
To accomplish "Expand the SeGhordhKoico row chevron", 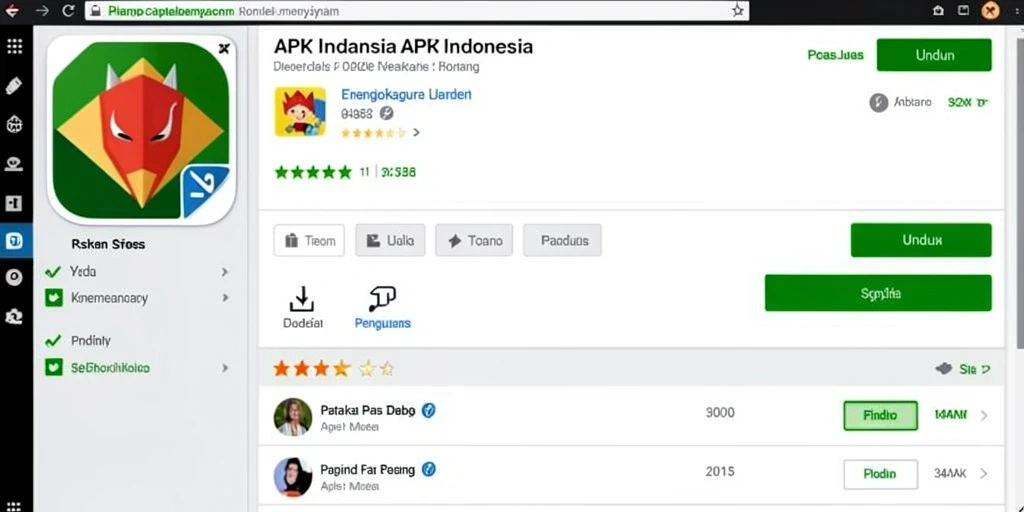I will [225, 368].
